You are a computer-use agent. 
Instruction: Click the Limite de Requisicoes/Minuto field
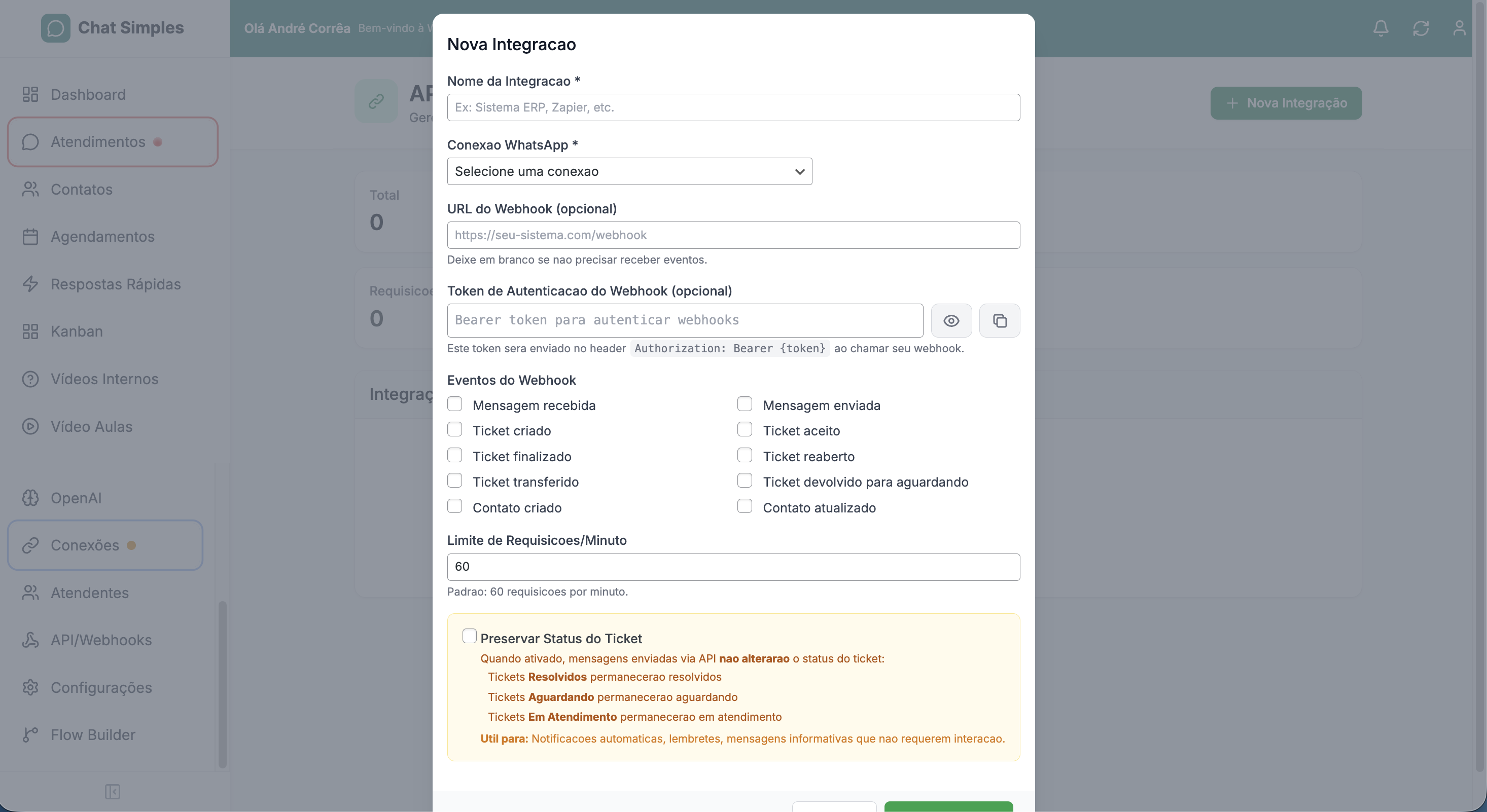(x=733, y=566)
